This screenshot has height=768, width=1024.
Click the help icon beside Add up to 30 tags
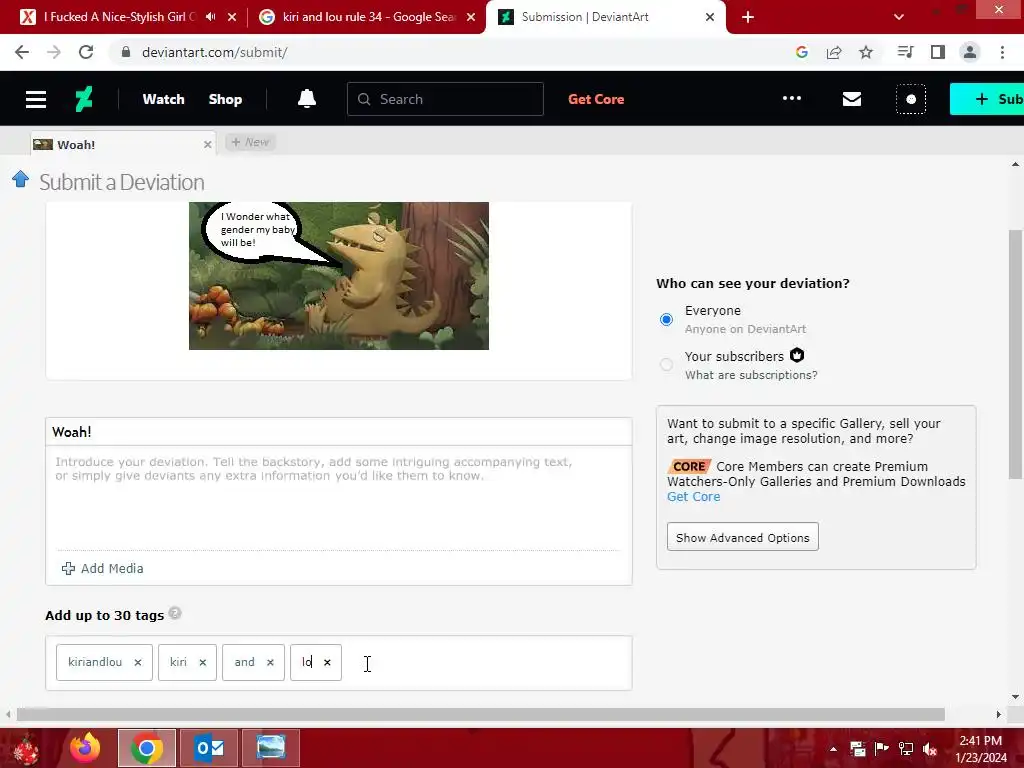[x=174, y=613]
